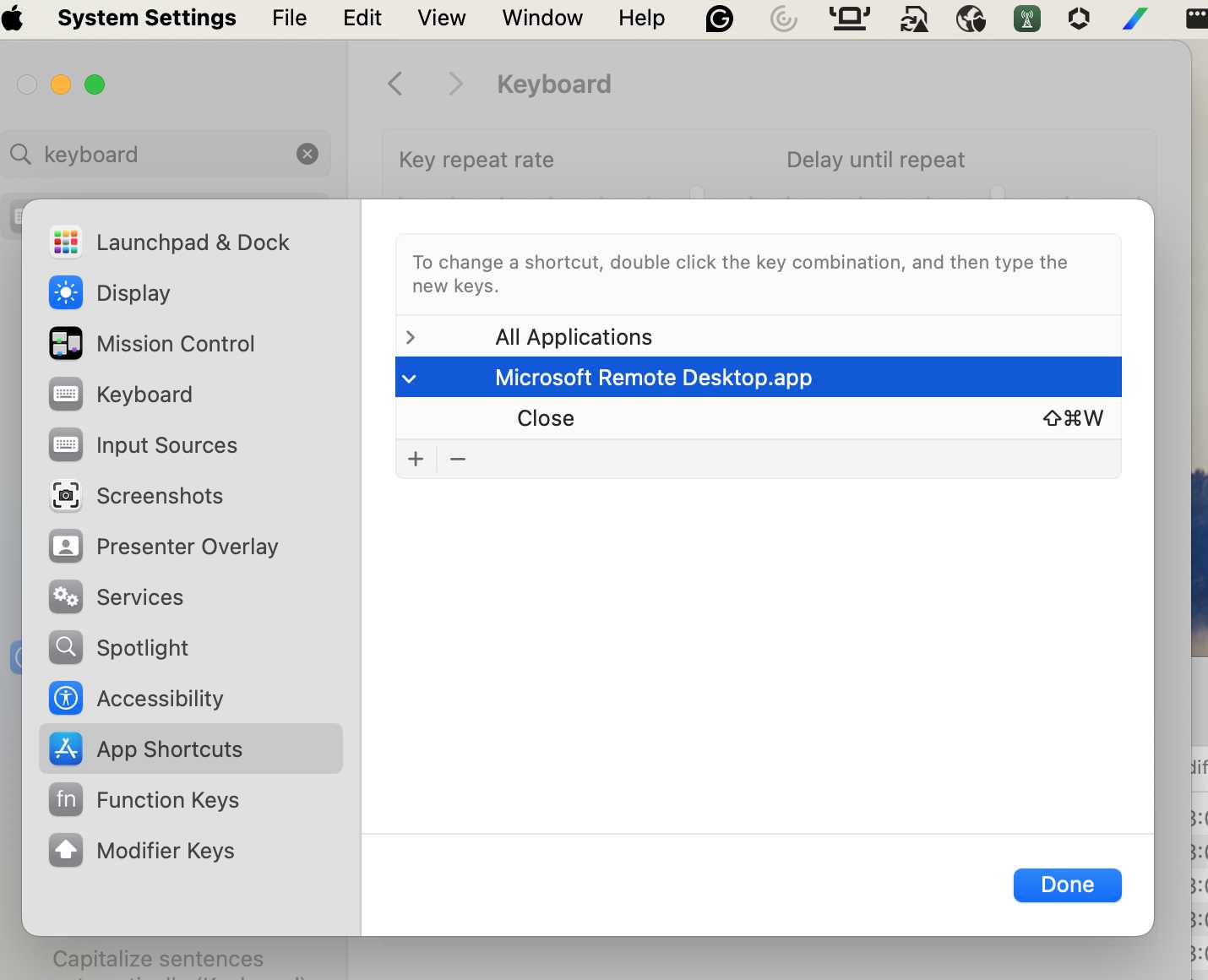This screenshot has width=1208, height=980.
Task: Click the hexagon menu bar icon
Action: [1079, 18]
